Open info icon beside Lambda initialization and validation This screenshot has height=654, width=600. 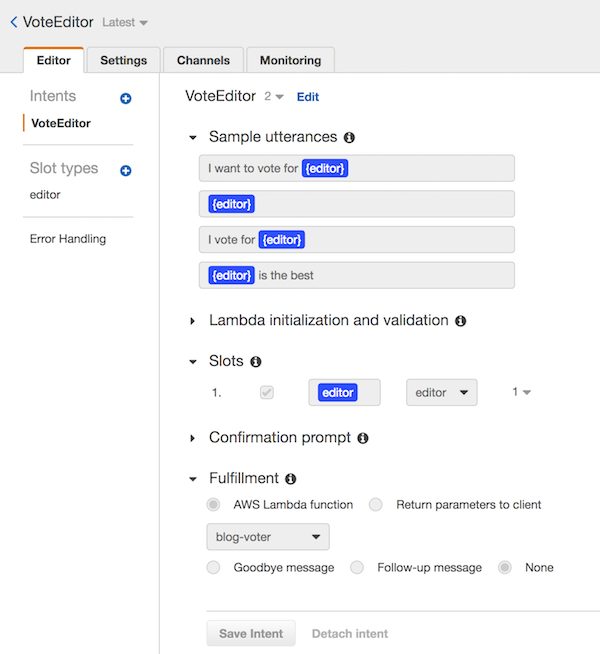click(460, 321)
